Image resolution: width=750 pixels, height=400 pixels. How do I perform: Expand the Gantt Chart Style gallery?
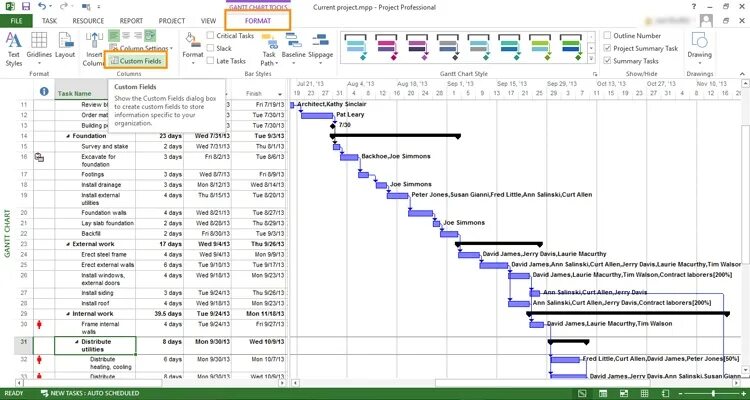tap(591, 58)
